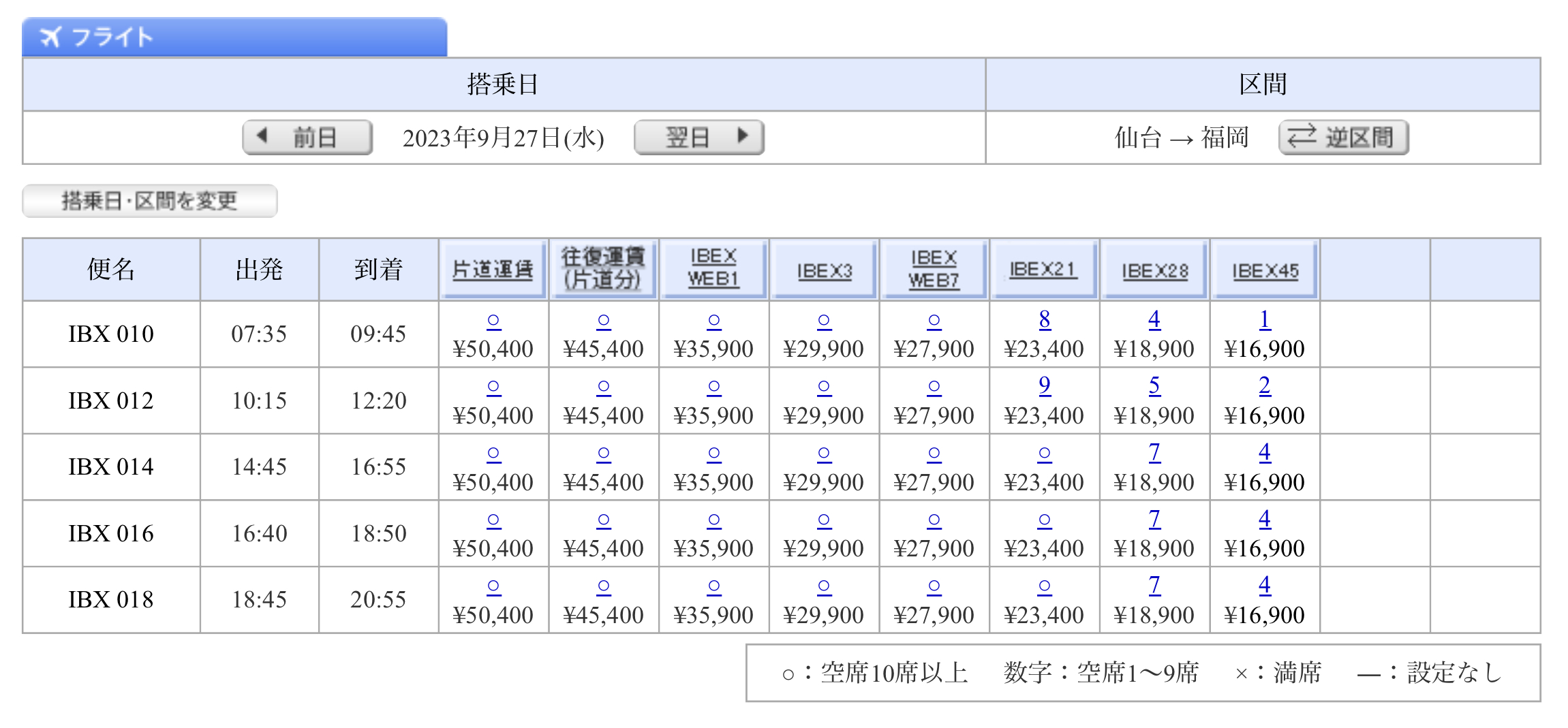Open the 片道運賃 fare header link
The image size is (1568, 728).
493,270
